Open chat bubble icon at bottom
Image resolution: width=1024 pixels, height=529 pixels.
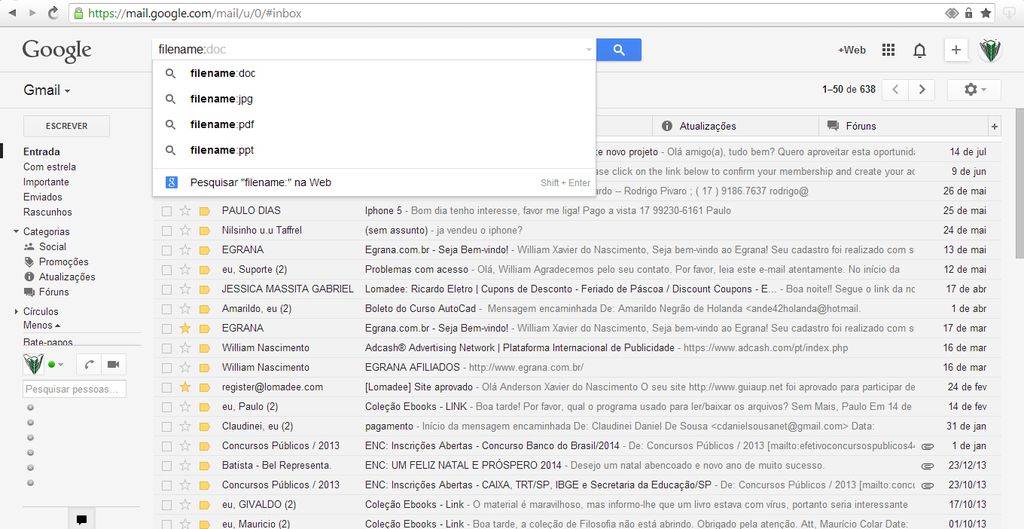82,520
